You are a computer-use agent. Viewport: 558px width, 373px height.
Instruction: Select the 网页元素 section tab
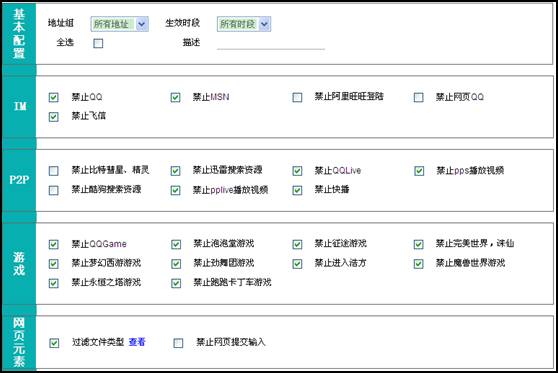(19, 342)
